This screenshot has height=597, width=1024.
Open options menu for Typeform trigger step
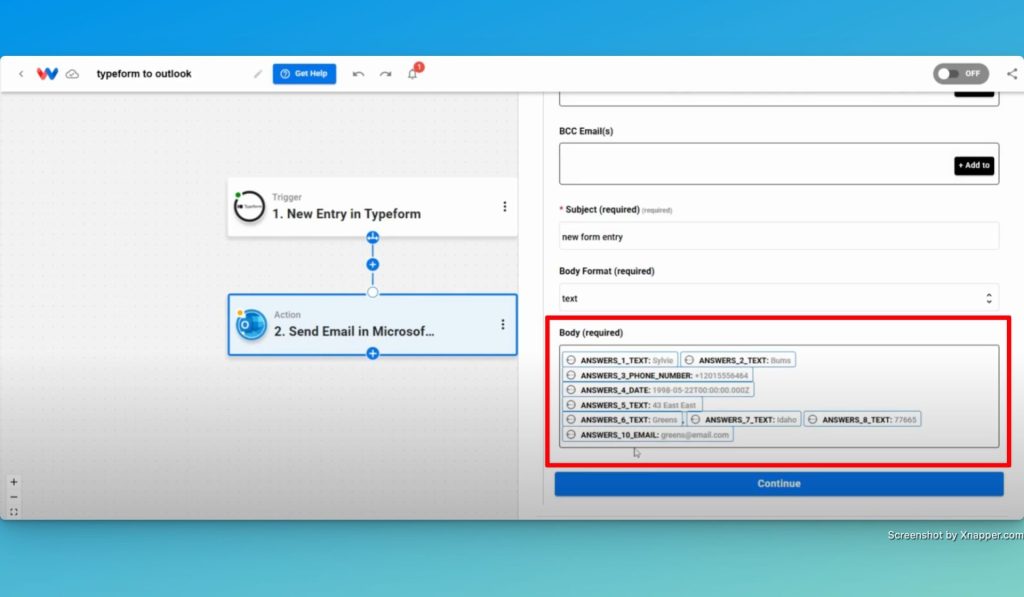[x=504, y=206]
